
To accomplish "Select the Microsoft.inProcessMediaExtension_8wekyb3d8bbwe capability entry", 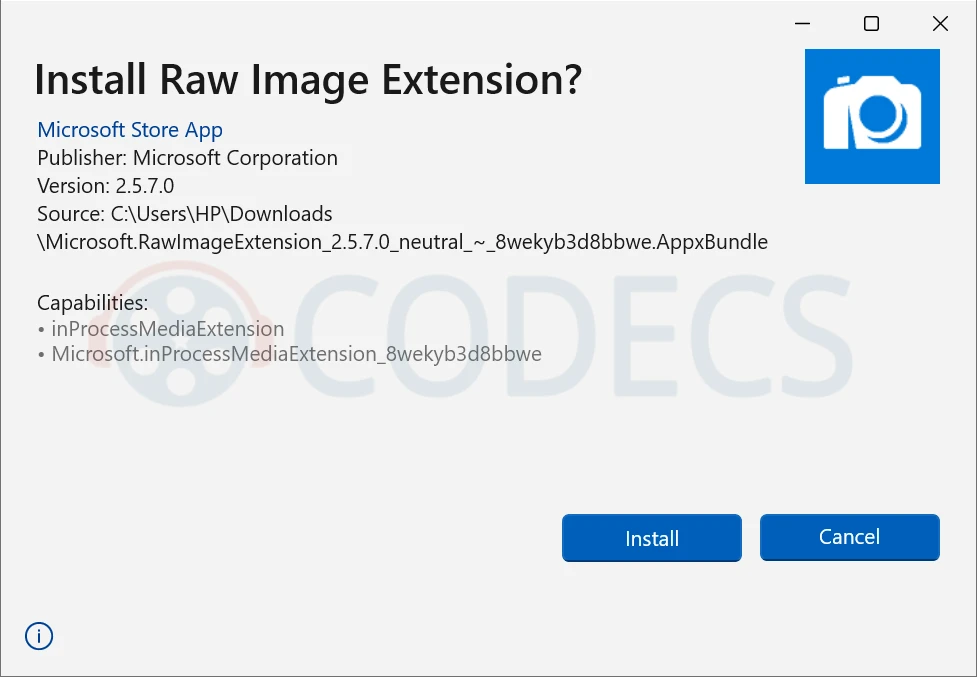I will (296, 354).
